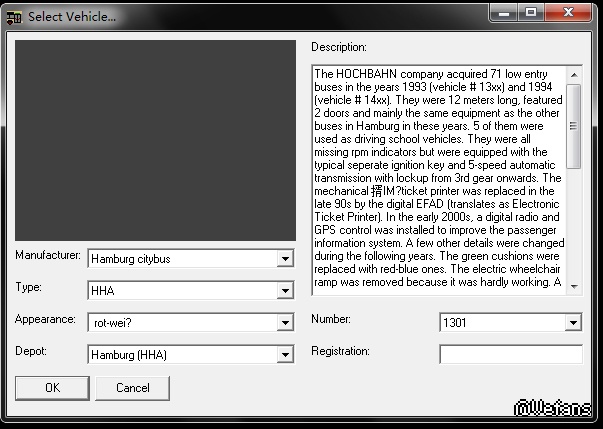Expand the Depot dropdown arrow
This screenshot has height=429, width=603.
tap(286, 355)
